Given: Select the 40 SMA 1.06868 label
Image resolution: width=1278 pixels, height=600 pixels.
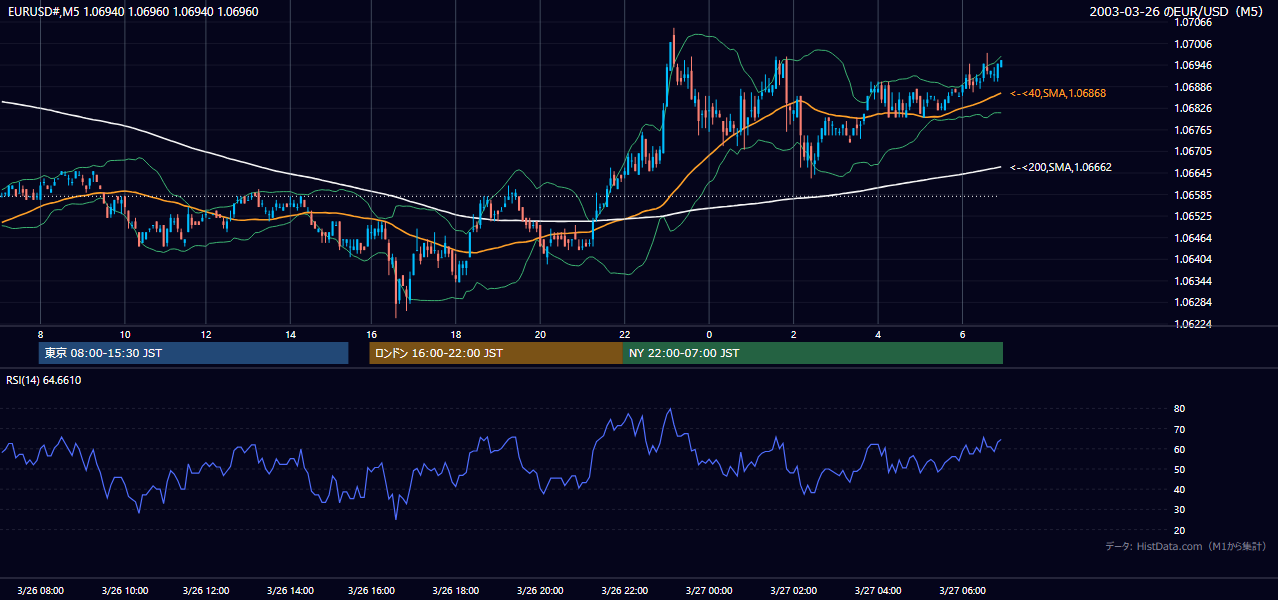Looking at the screenshot, I should (x=1058, y=93).
